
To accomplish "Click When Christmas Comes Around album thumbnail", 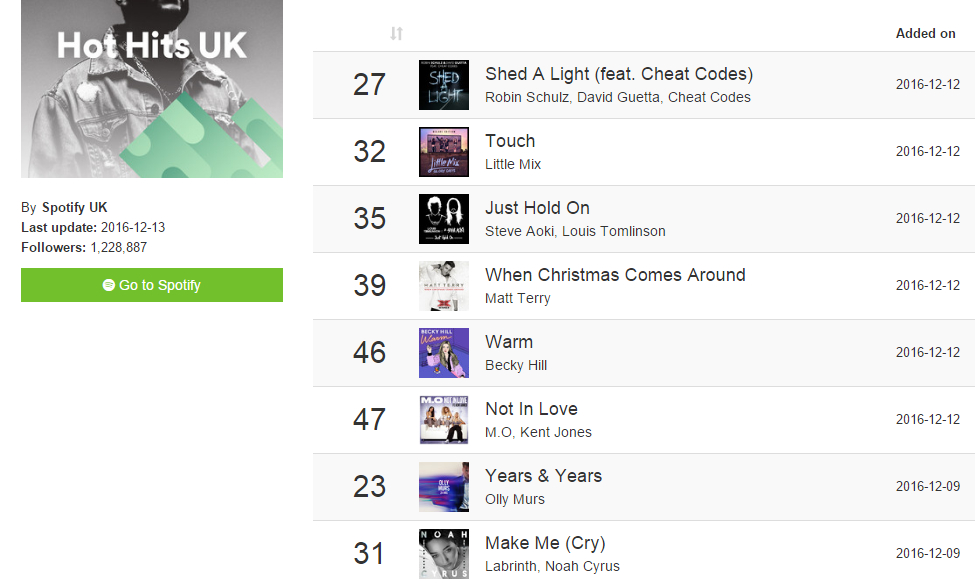I will point(444,286).
